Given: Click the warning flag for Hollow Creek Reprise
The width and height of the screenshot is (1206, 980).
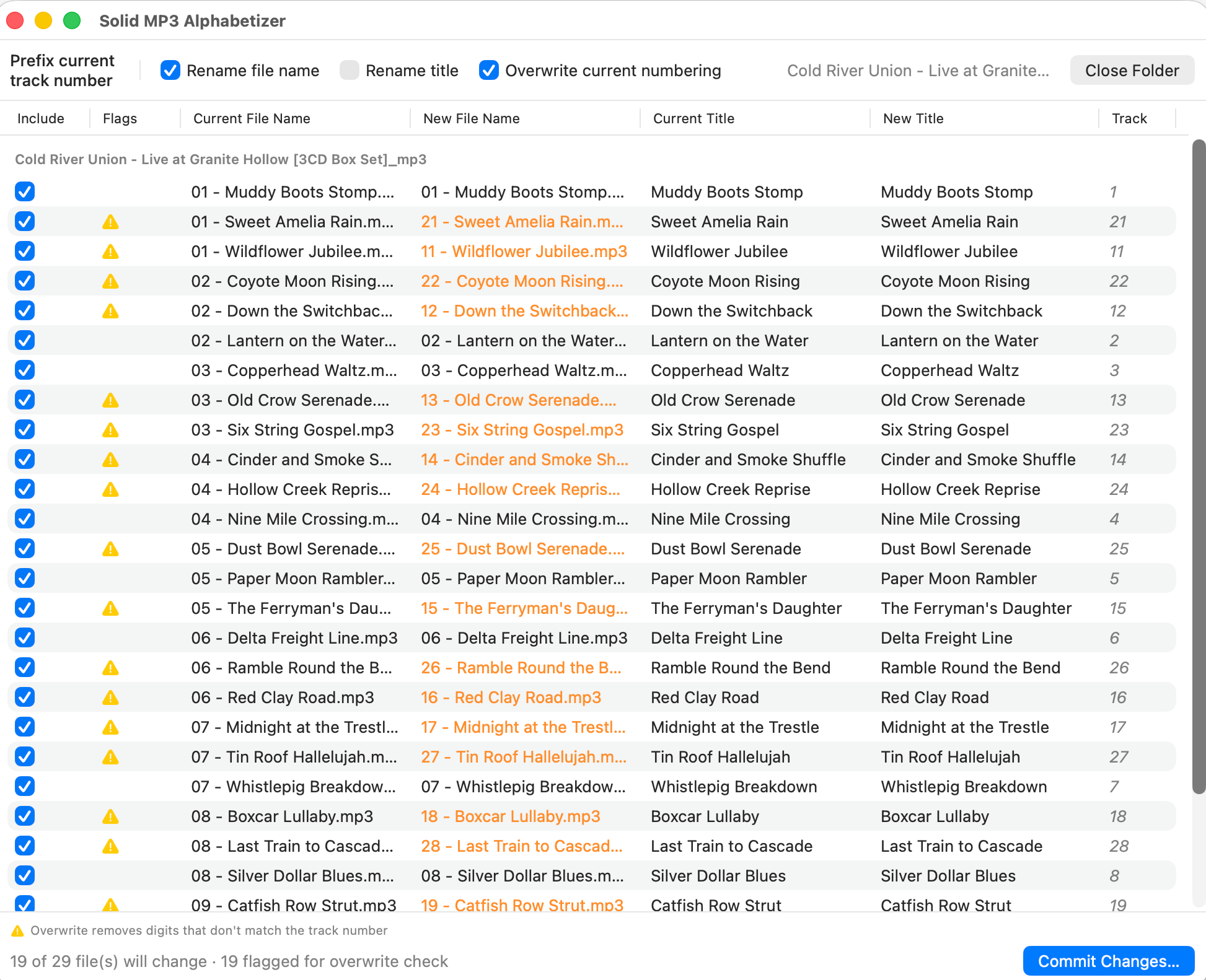Looking at the screenshot, I should (x=110, y=489).
